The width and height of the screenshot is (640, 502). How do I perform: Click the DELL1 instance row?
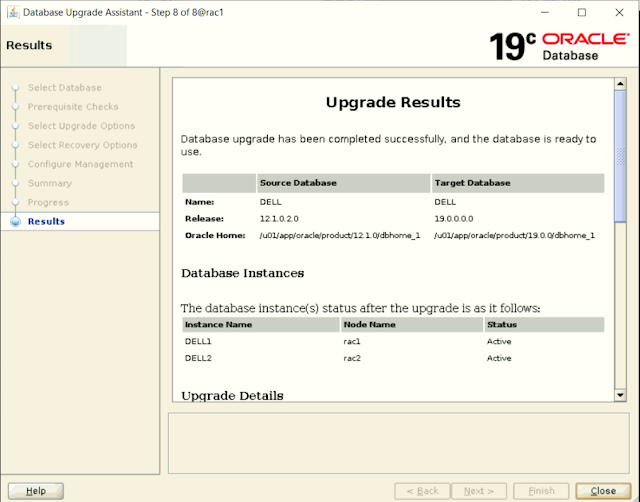(393, 342)
